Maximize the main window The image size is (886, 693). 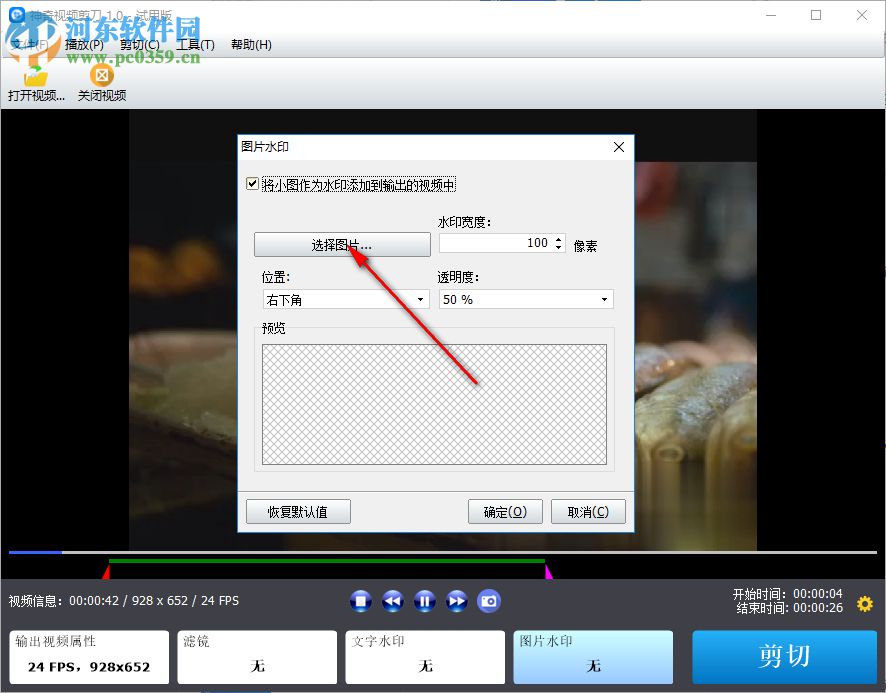coord(816,15)
